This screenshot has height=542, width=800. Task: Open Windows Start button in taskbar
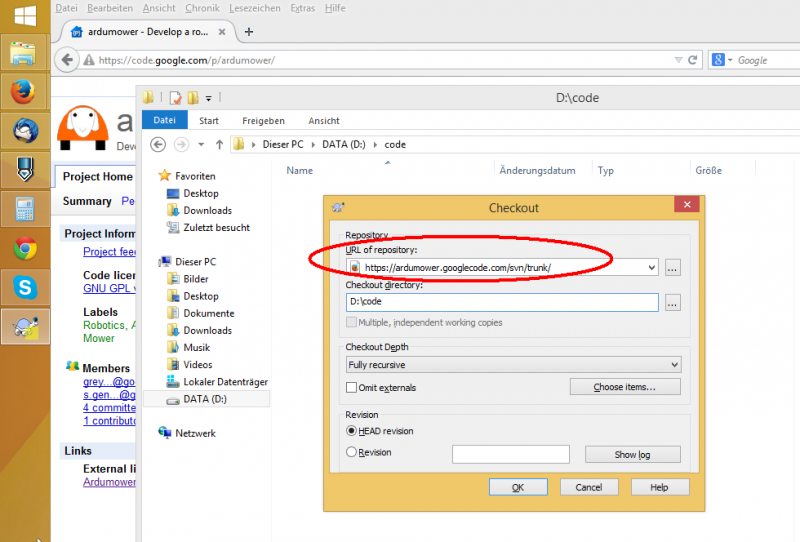(x=25, y=16)
